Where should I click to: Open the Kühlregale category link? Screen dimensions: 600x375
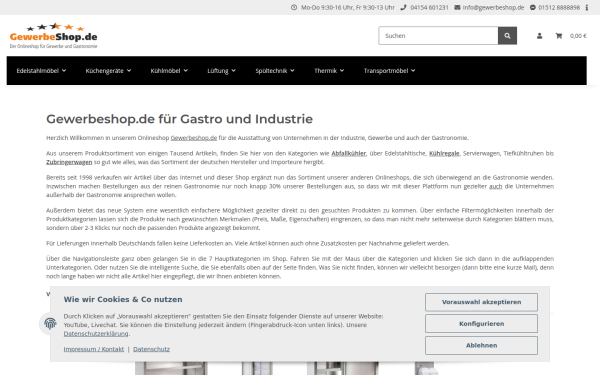point(444,153)
